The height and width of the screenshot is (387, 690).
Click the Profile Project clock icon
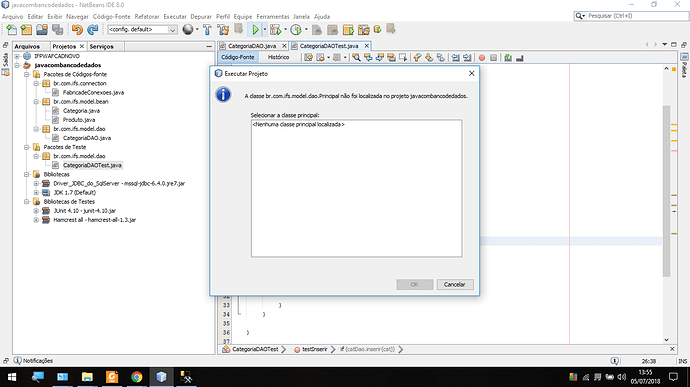296,29
